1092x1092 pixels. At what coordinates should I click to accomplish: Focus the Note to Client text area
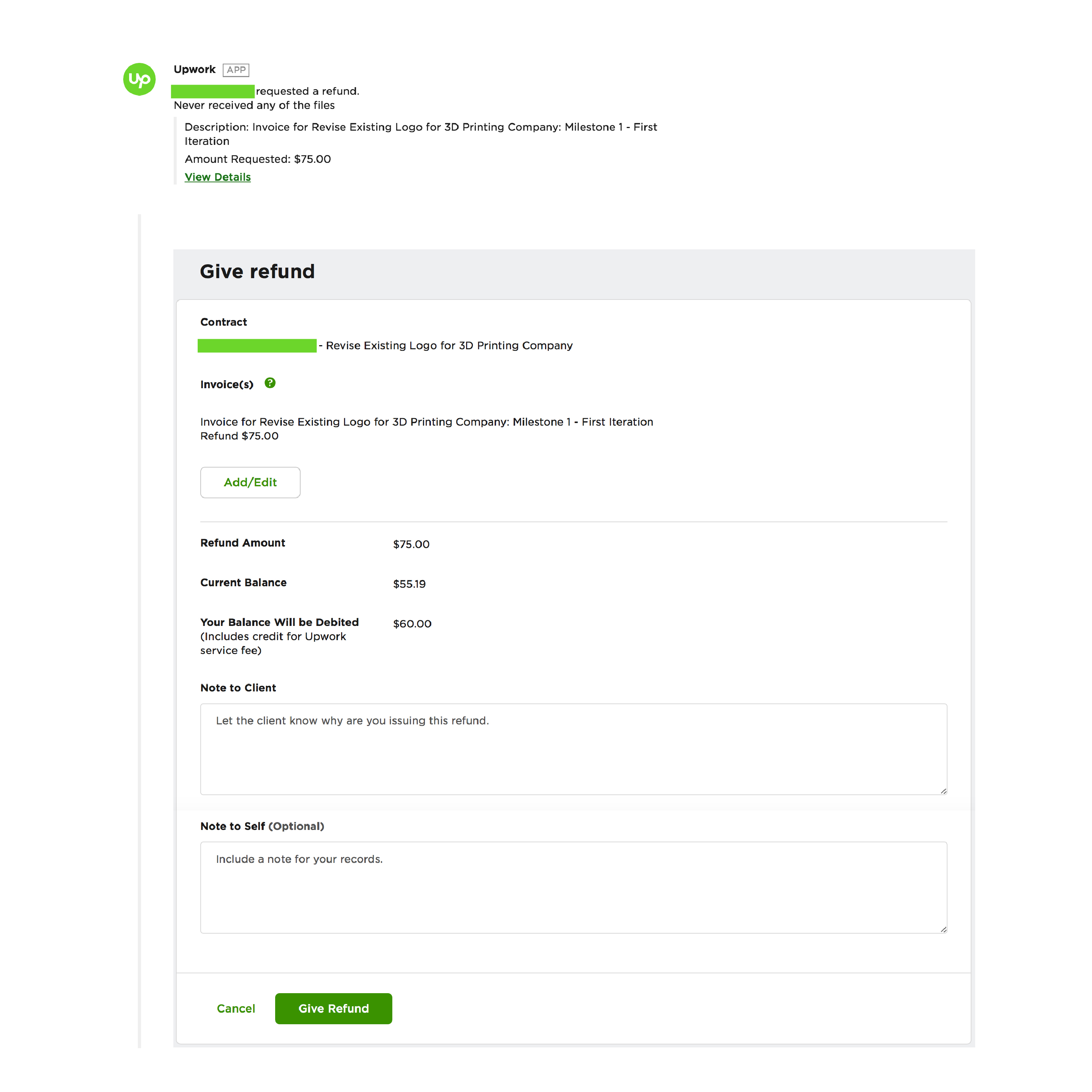point(573,749)
